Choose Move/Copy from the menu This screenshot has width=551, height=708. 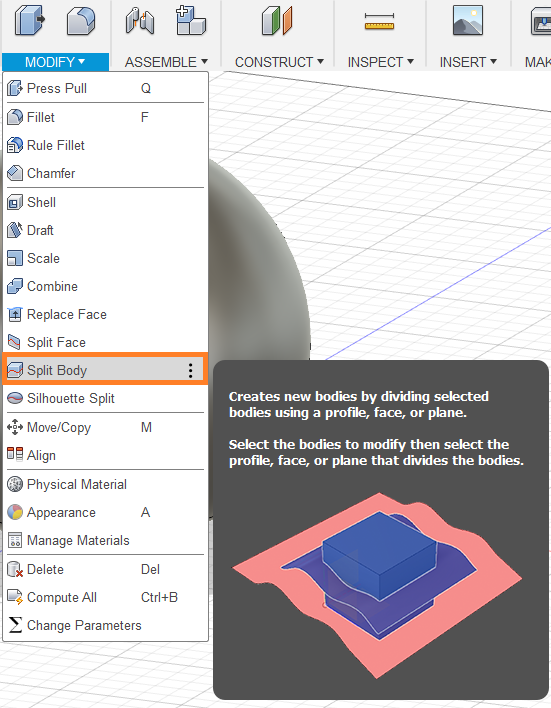(105, 427)
